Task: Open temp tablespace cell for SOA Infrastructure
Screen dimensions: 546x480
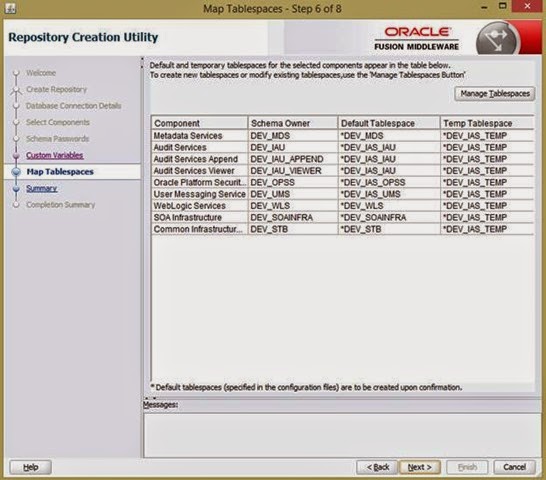Action: click(487, 218)
